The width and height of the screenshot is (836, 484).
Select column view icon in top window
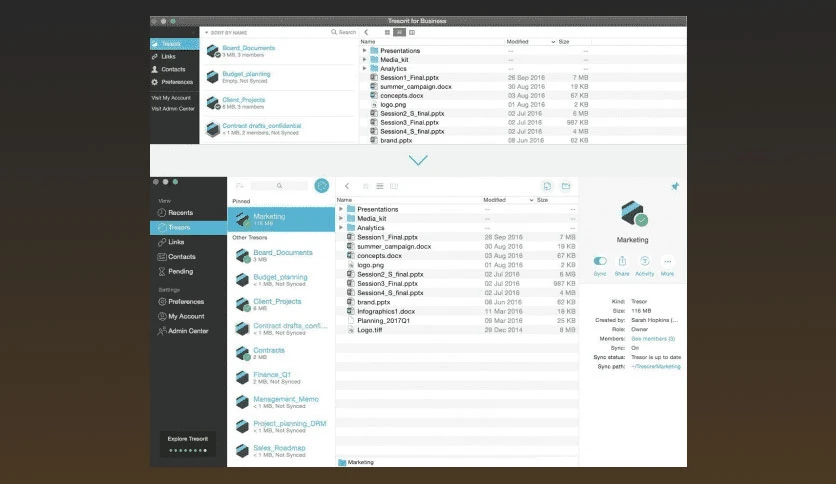(412, 32)
